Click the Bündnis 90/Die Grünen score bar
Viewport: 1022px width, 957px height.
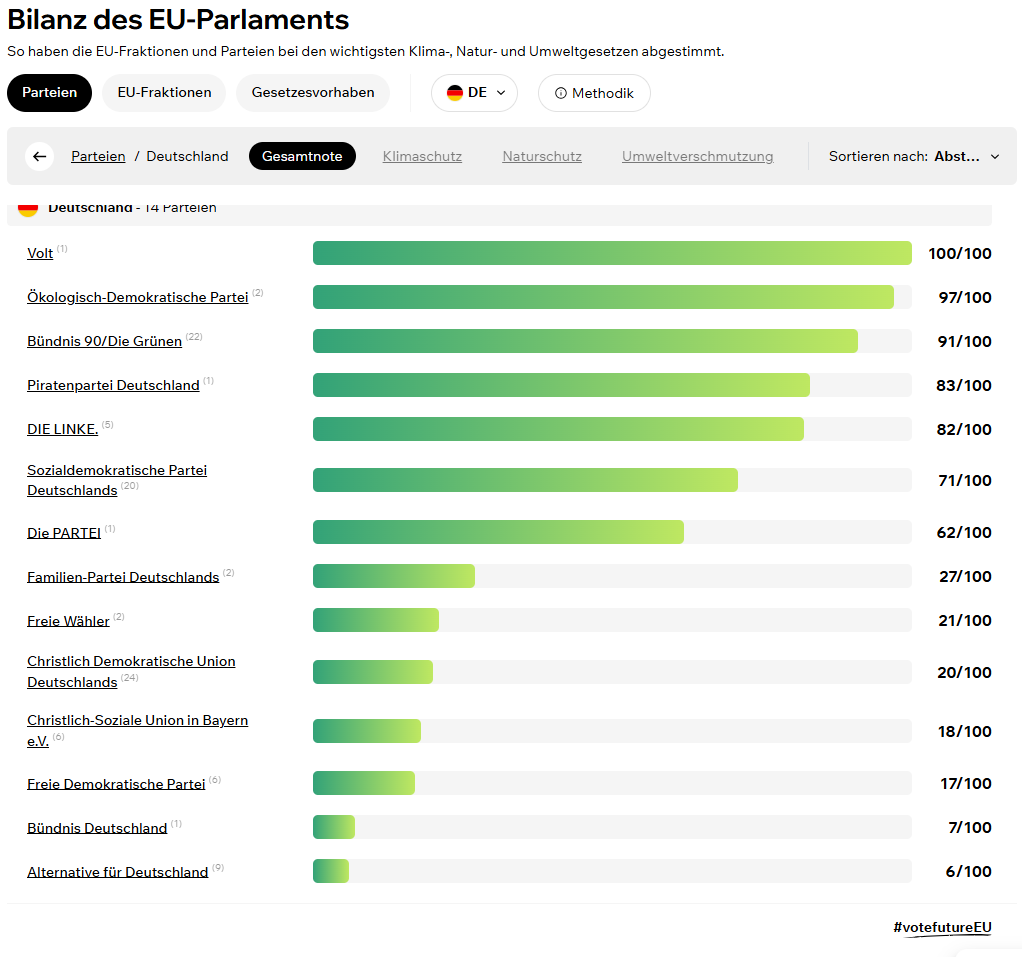click(612, 341)
